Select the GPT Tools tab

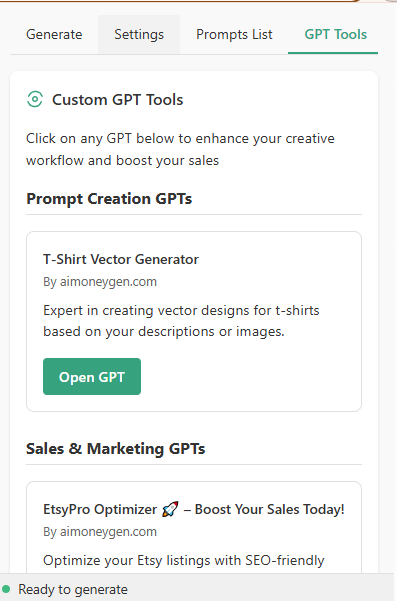pyautogui.click(x=336, y=34)
